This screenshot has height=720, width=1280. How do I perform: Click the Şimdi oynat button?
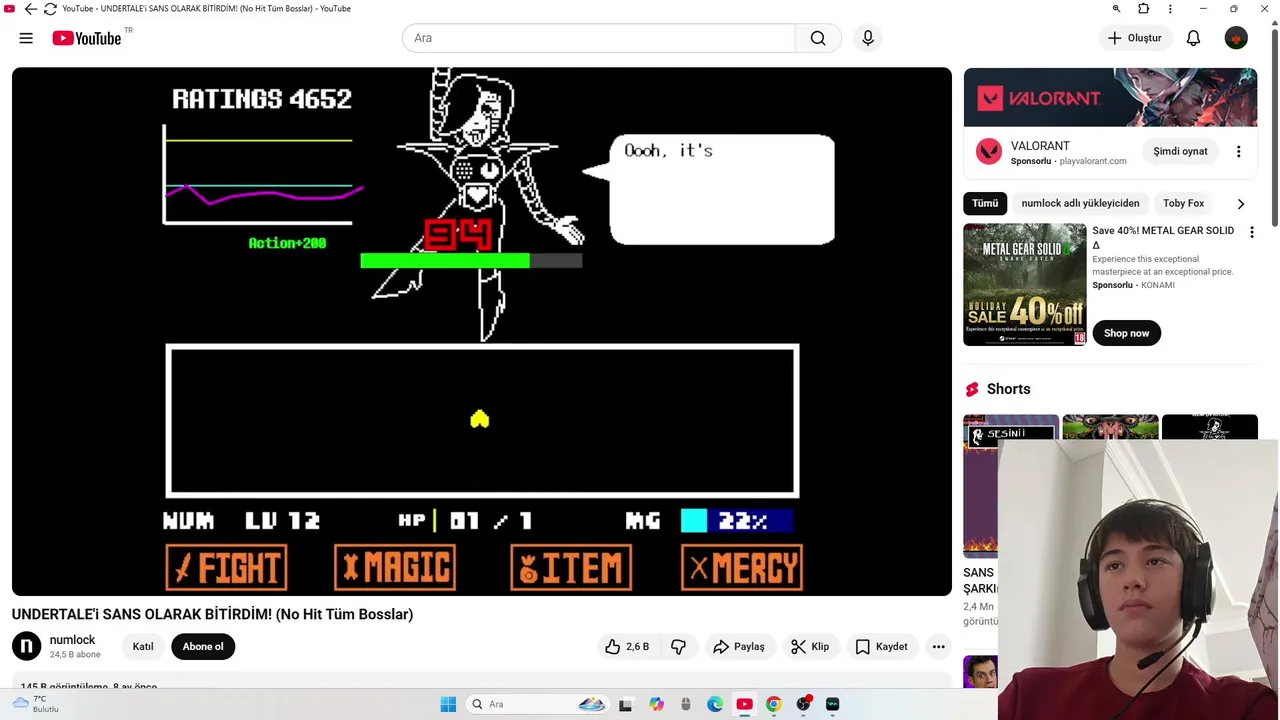click(x=1180, y=151)
